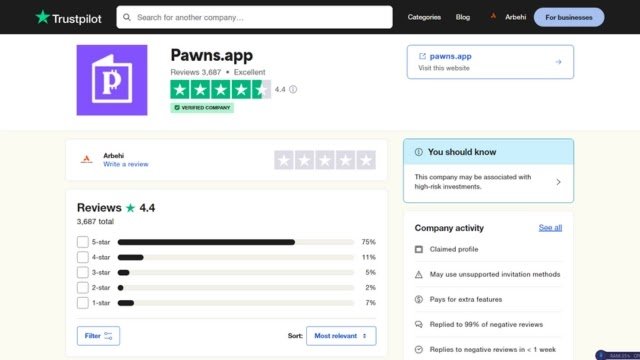The height and width of the screenshot is (360, 640).
Task: Click See all company activity link
Action: [x=550, y=228]
